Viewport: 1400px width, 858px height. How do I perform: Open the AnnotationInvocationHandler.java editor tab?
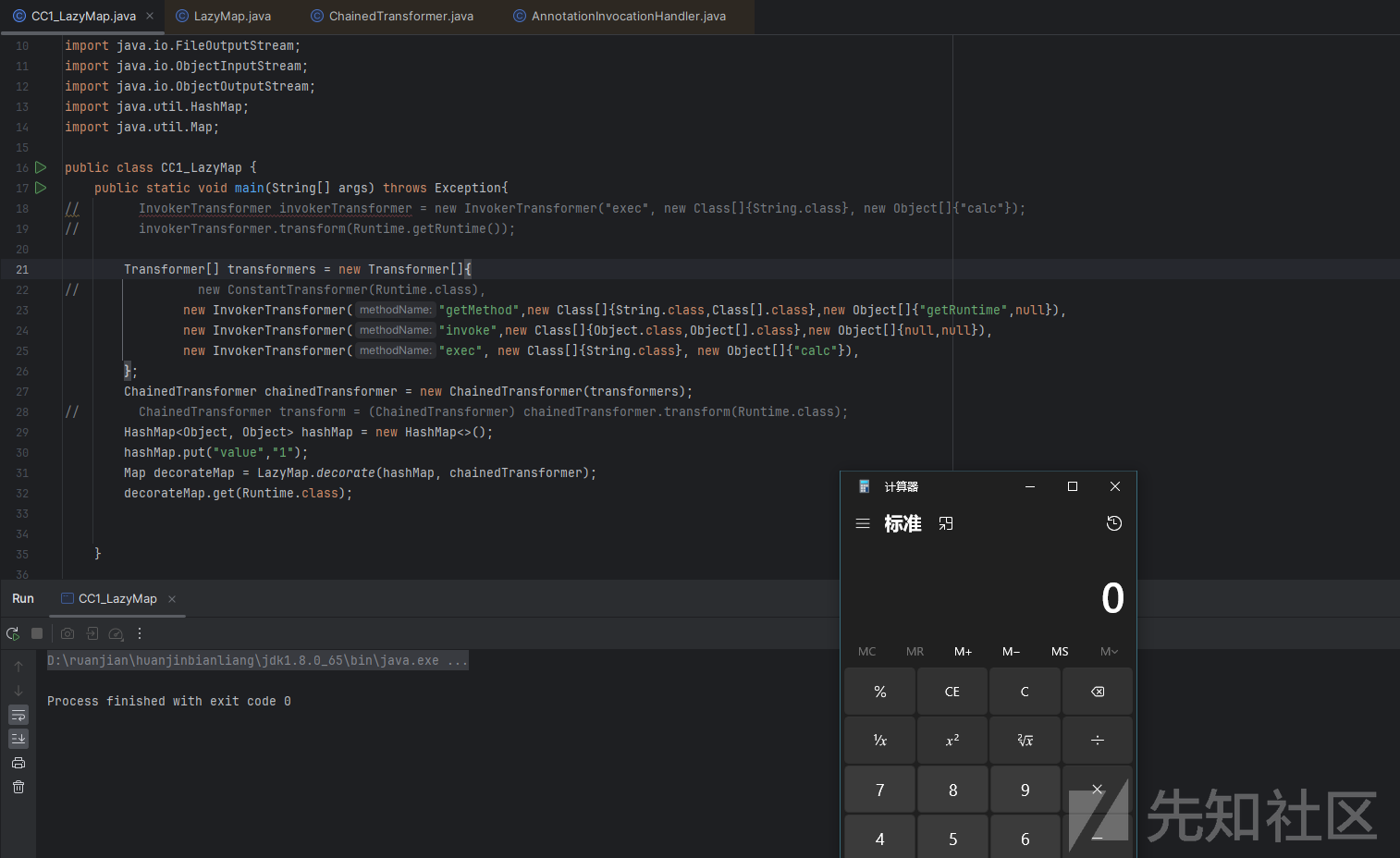pos(620,16)
